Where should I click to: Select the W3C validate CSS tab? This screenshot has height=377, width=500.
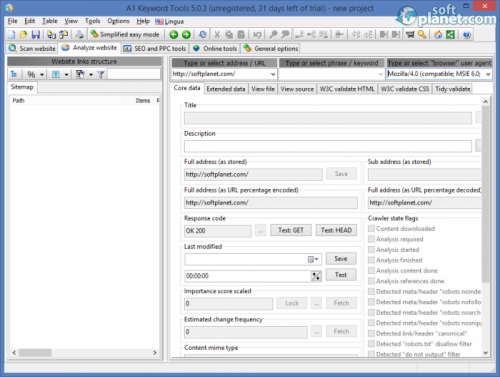pyautogui.click(x=405, y=89)
